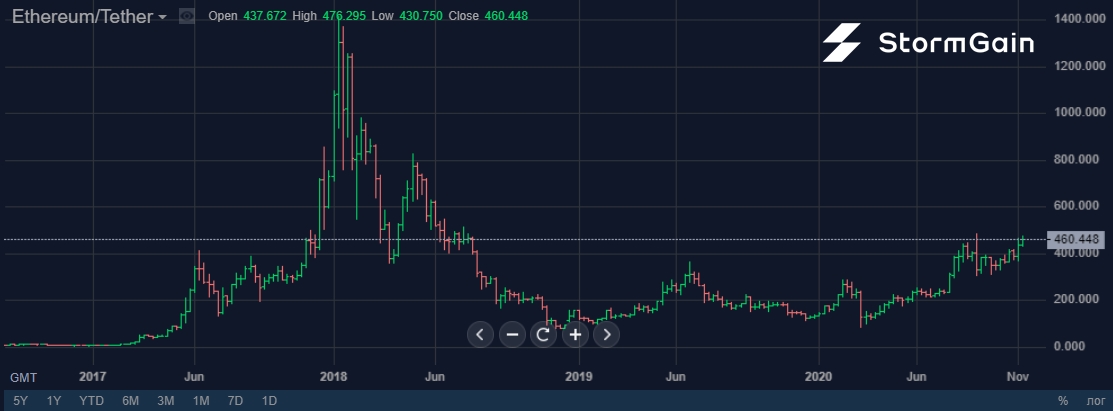This screenshot has height=411, width=1113.
Task: Select the 1D time range
Action: [269, 401]
